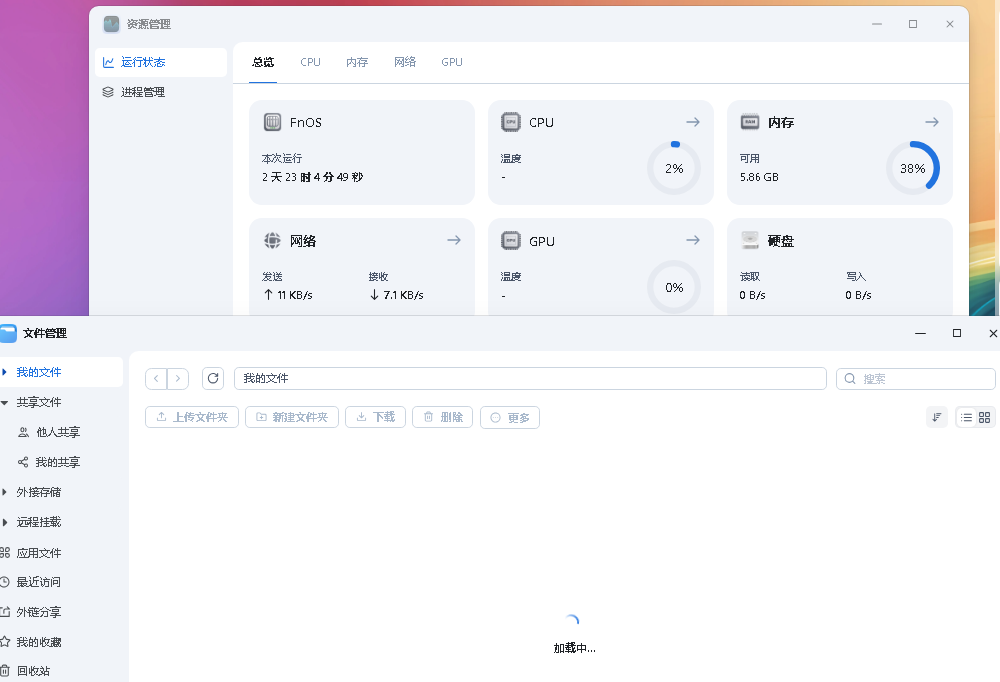
Task: Click the 运行状态 chart icon
Action: [108, 63]
